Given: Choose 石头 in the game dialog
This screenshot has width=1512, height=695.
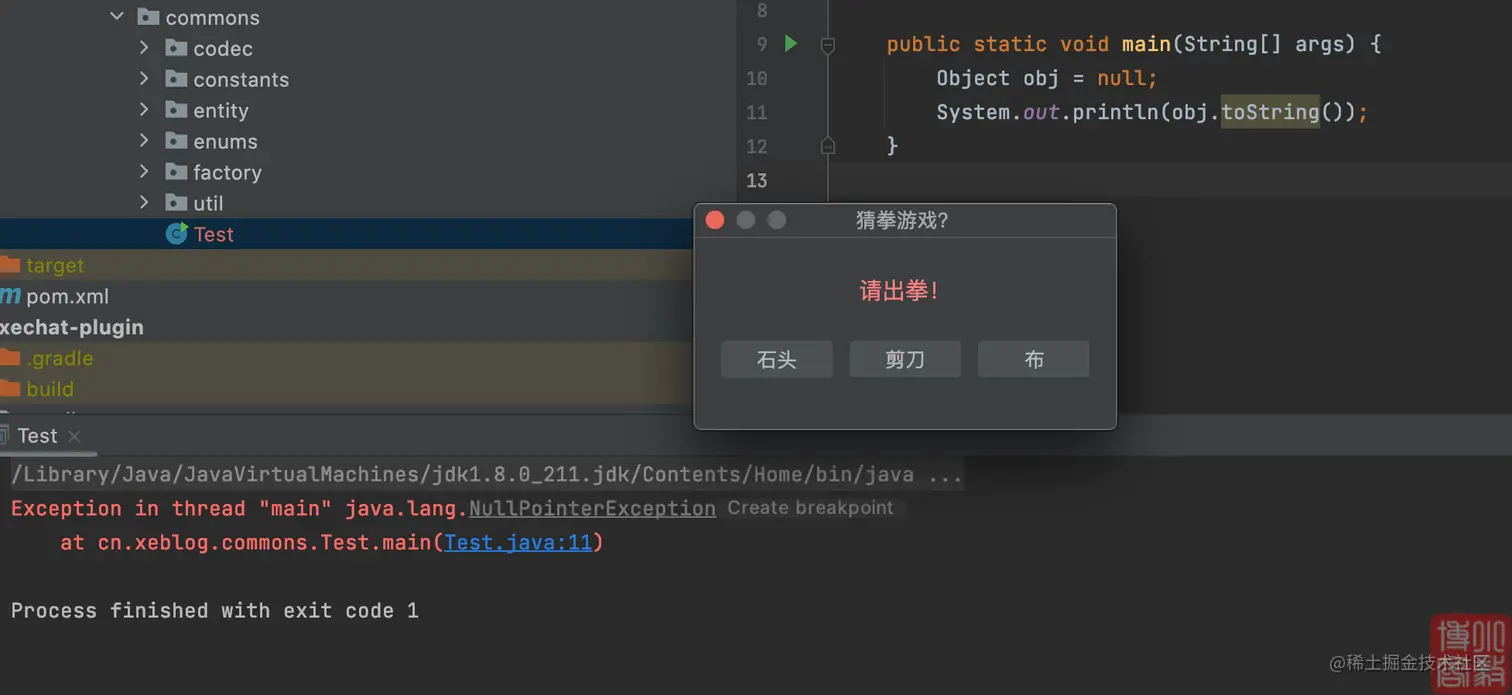Looking at the screenshot, I should pyautogui.click(x=776, y=359).
